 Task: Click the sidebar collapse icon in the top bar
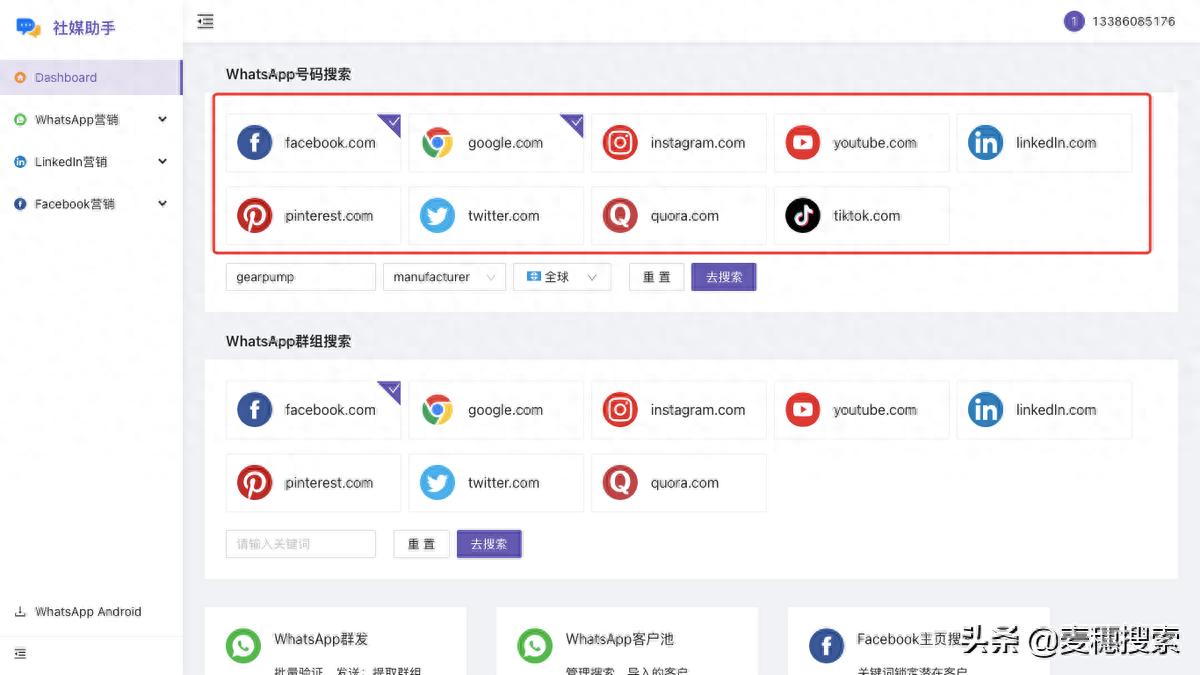point(205,21)
